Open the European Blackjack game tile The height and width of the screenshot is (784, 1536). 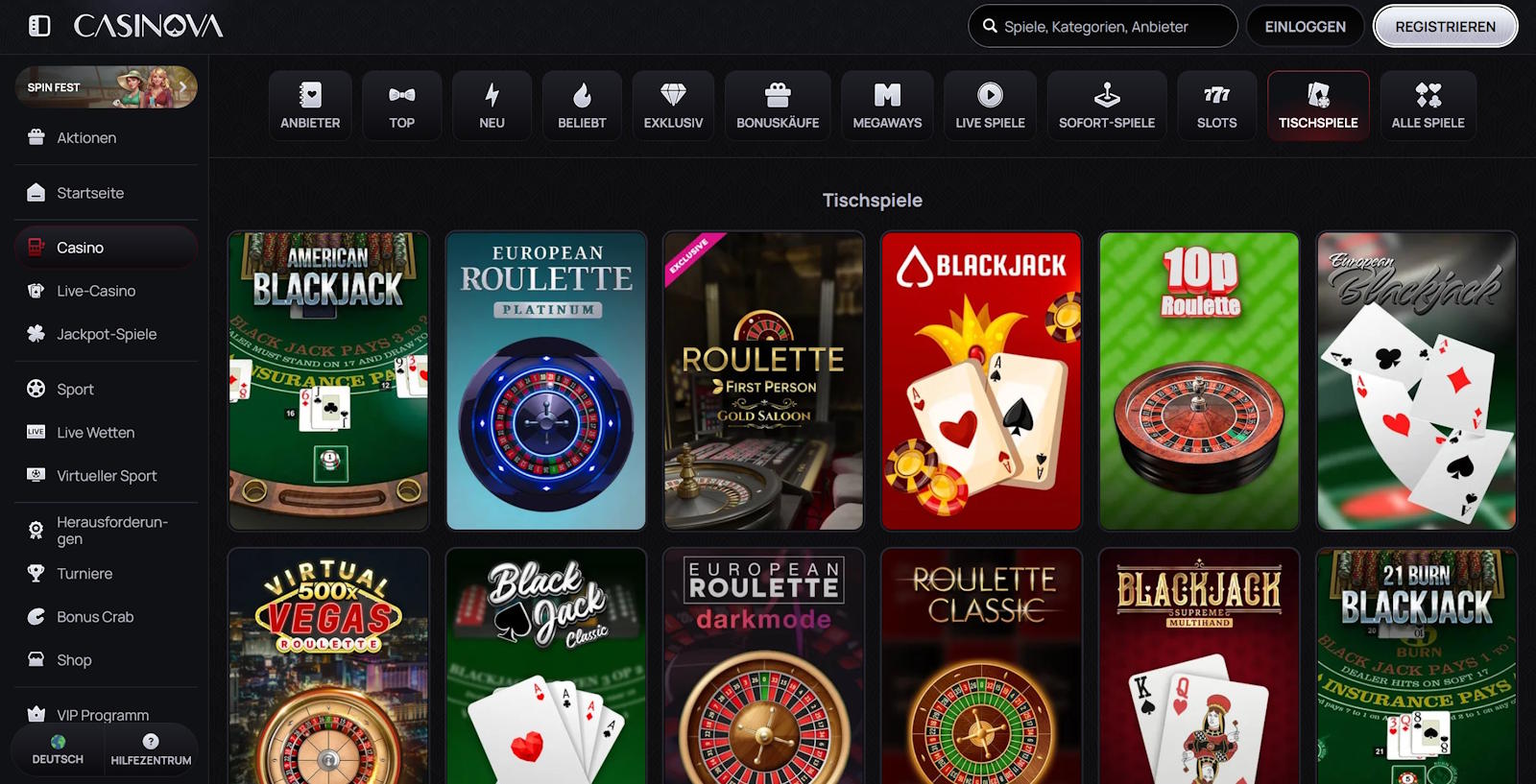1417,381
